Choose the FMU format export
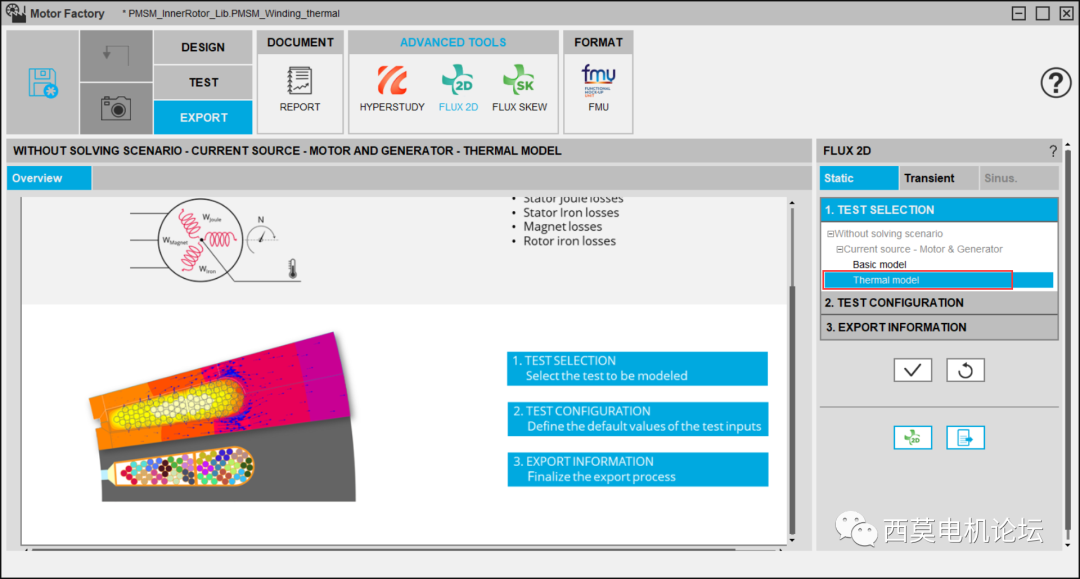The width and height of the screenshot is (1080, 579). point(598,90)
